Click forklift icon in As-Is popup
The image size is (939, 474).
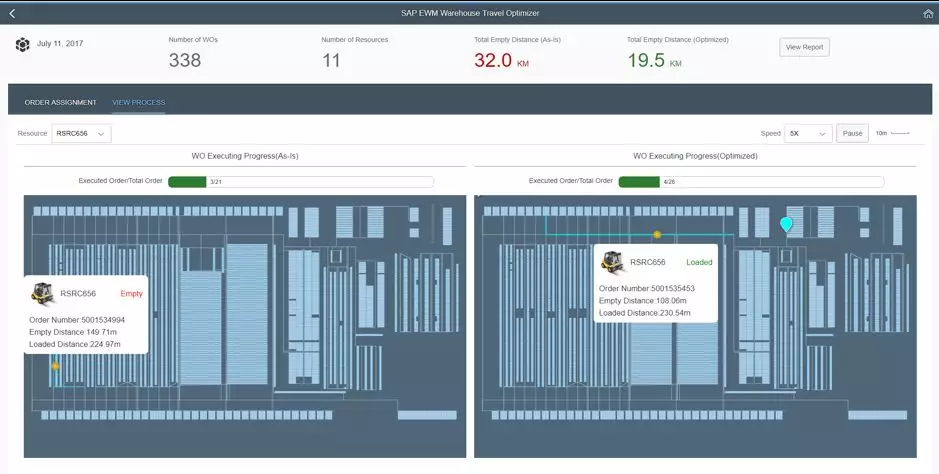coord(42,293)
